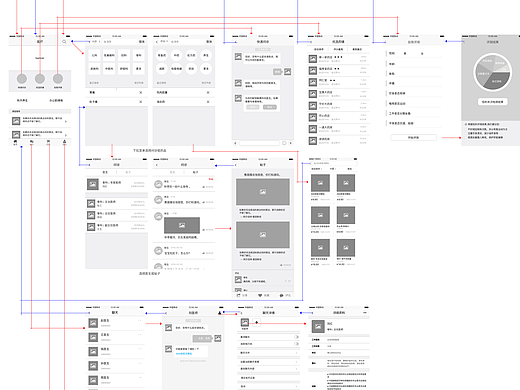Switch to first tab in doctor list wireframe
This screenshot has height=390, width=520.
105,172
